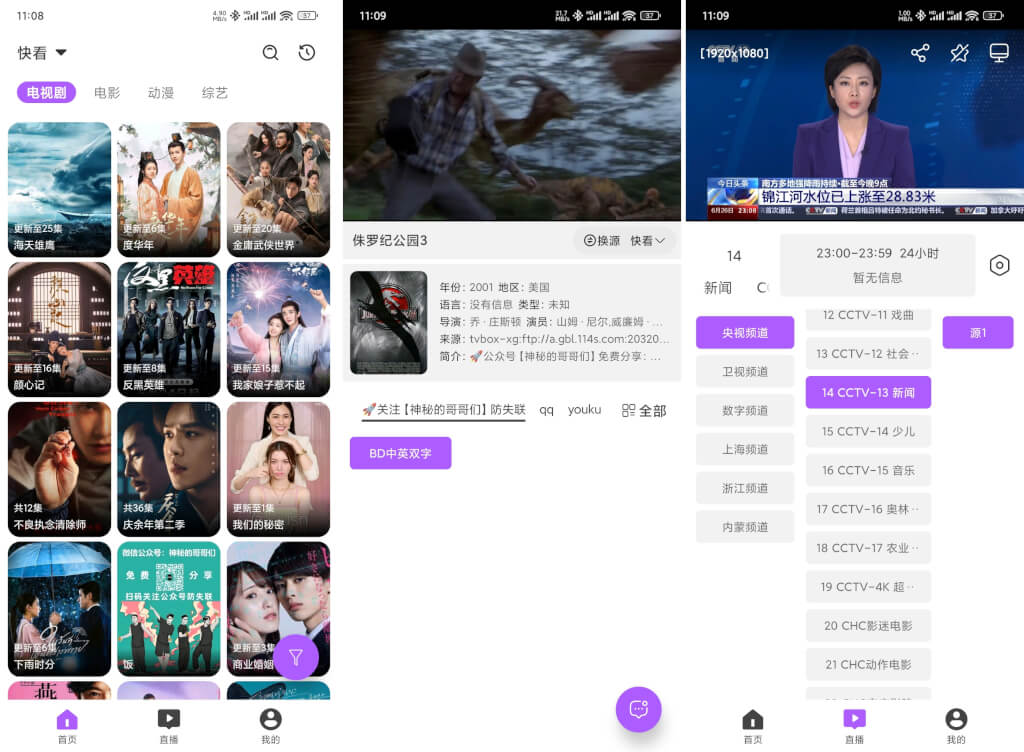Open the 庆余年第二季 series poster
Screen dimensions: 1024x752
[x=168, y=469]
